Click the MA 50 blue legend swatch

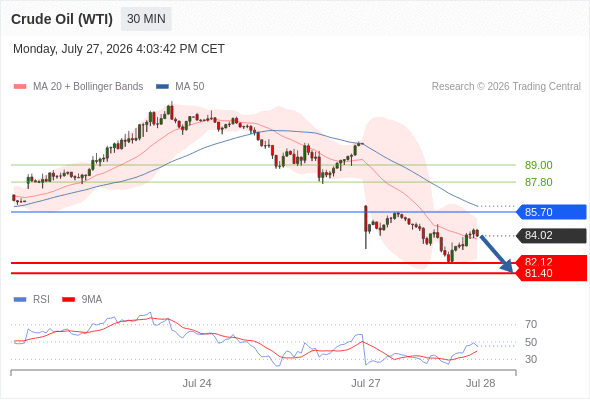coord(162,87)
